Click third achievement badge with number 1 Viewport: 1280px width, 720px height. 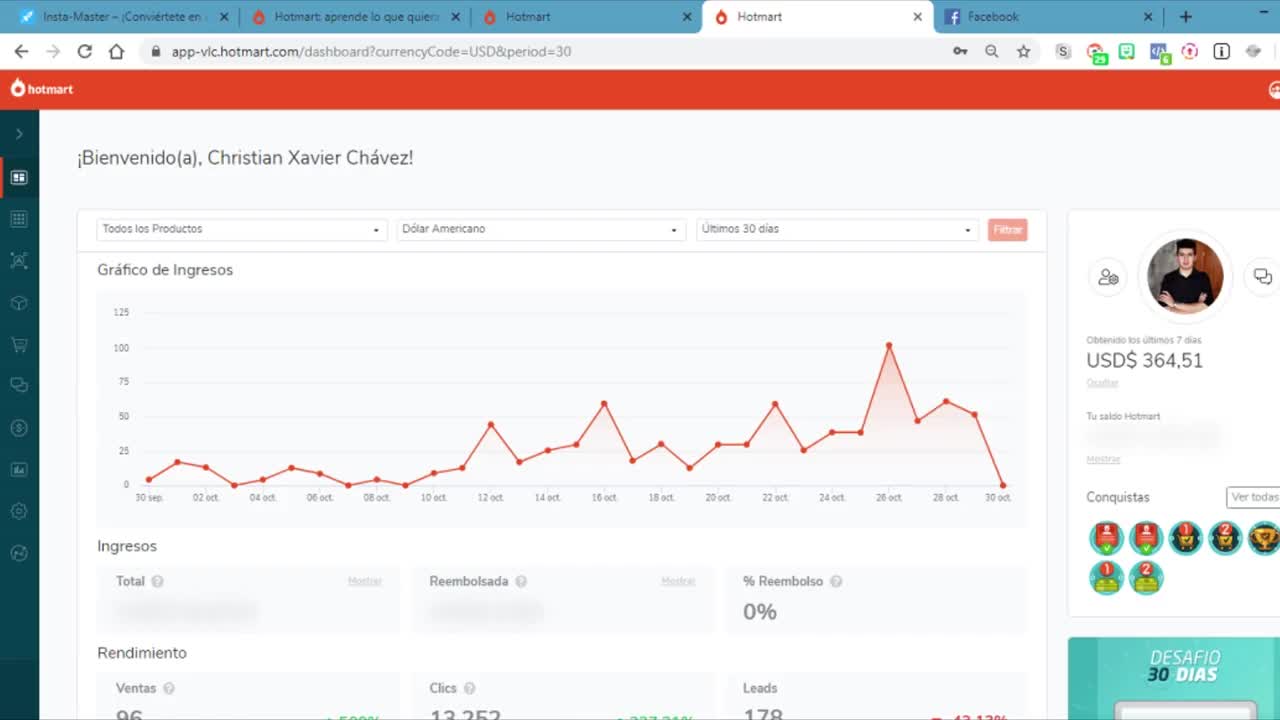click(x=1185, y=538)
